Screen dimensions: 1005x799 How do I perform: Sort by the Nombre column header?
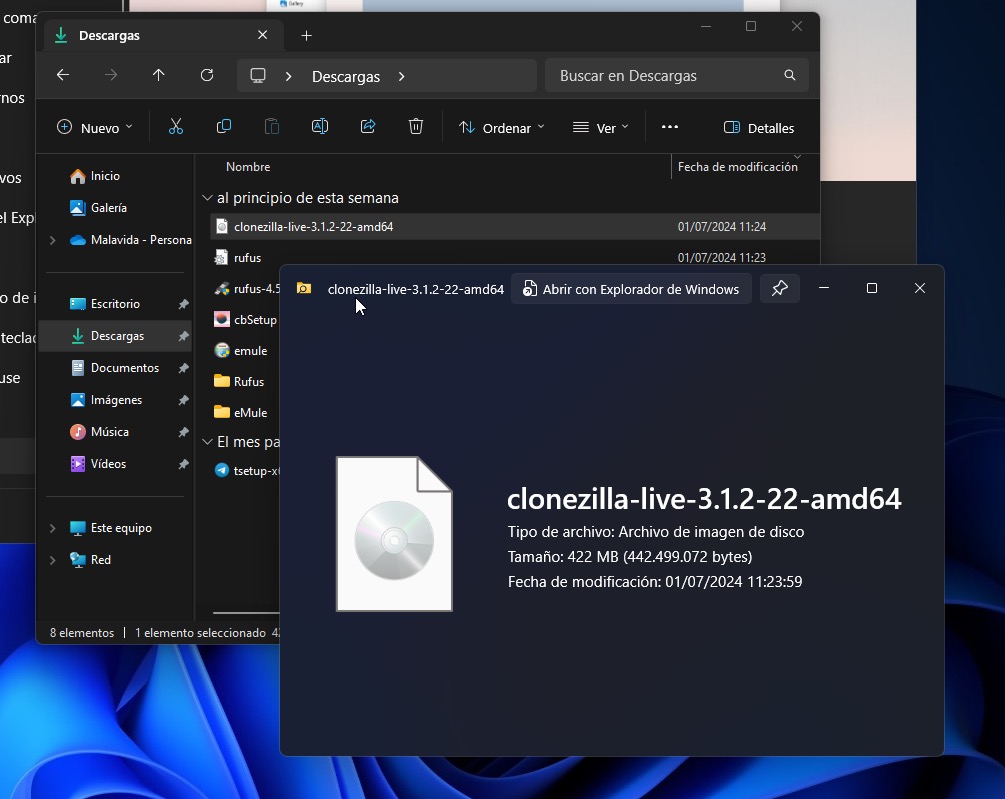tap(248, 167)
